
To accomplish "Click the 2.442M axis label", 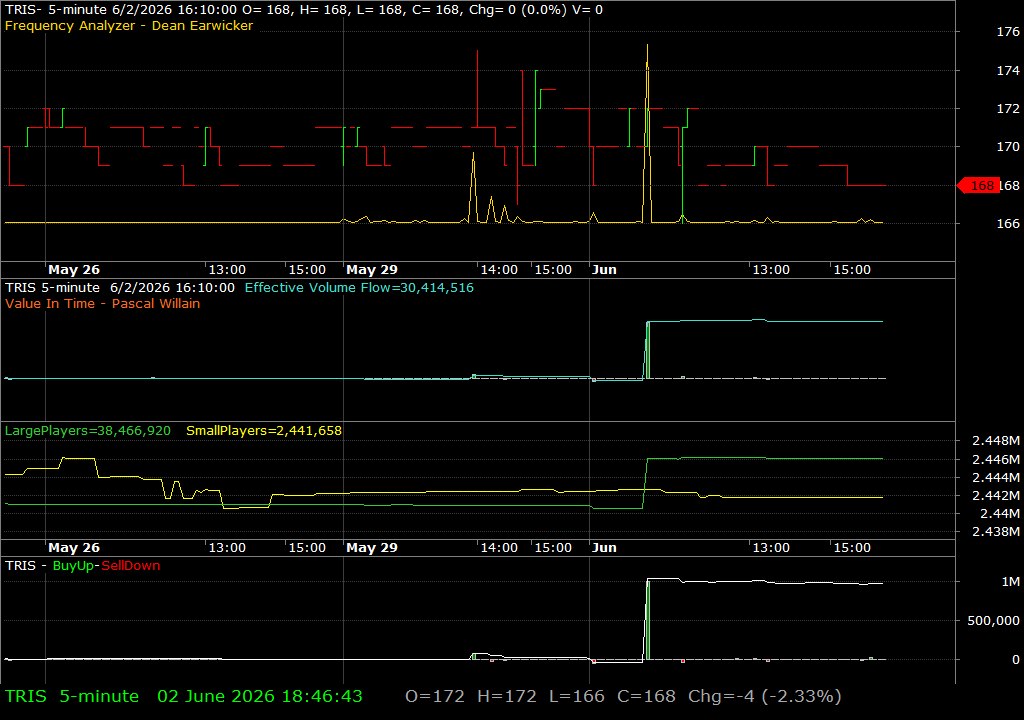I will point(996,496).
